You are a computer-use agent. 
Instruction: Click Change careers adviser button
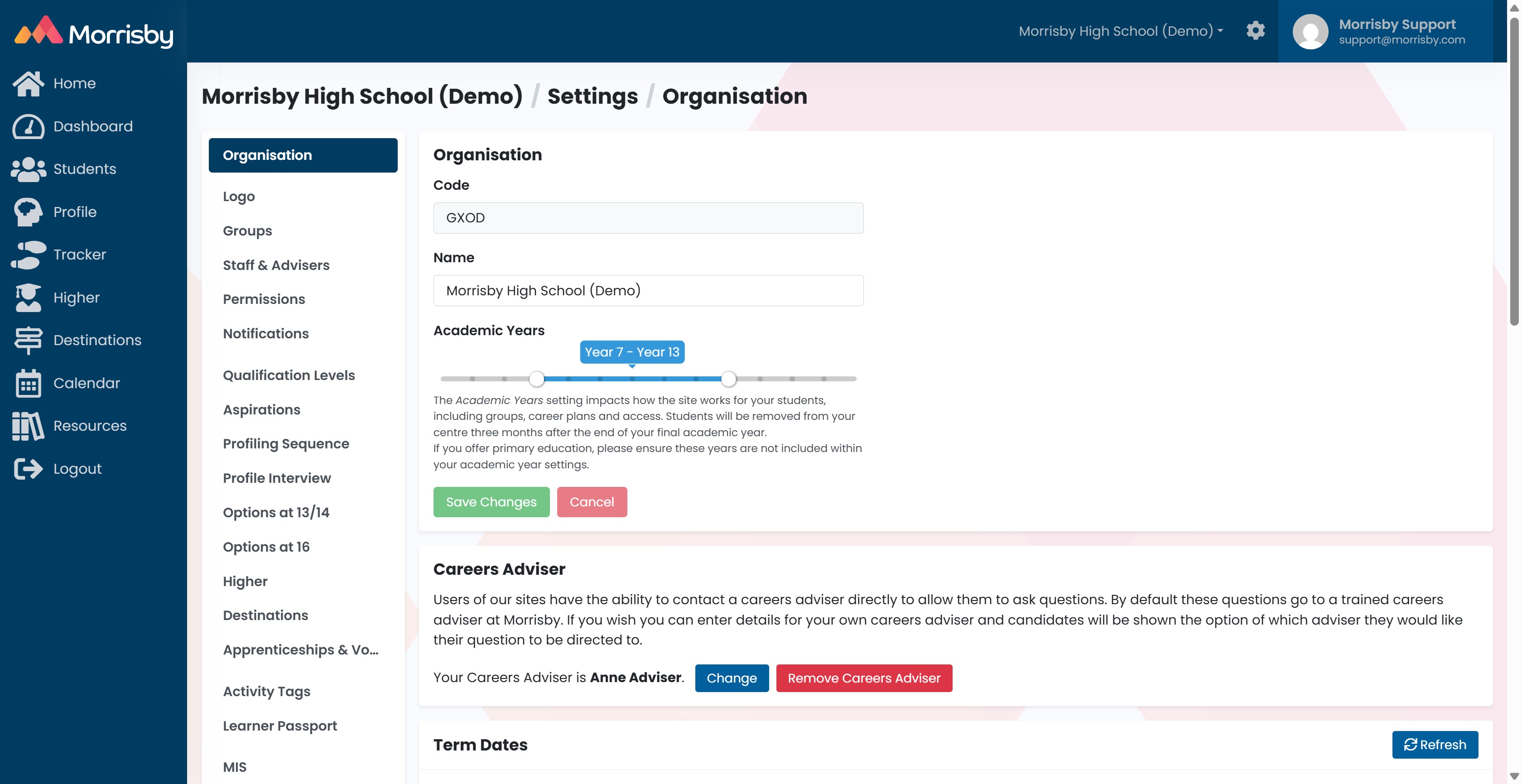point(732,678)
